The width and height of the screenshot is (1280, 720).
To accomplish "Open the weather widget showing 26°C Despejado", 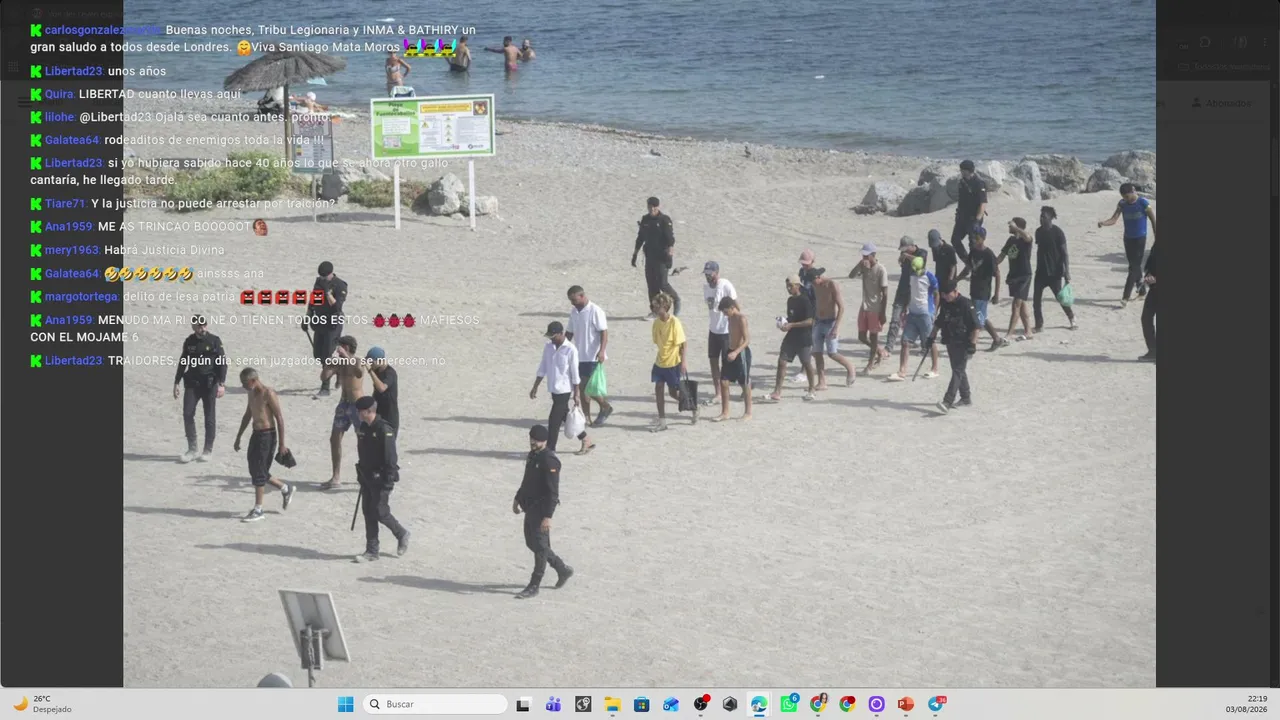I will click(x=42, y=704).
